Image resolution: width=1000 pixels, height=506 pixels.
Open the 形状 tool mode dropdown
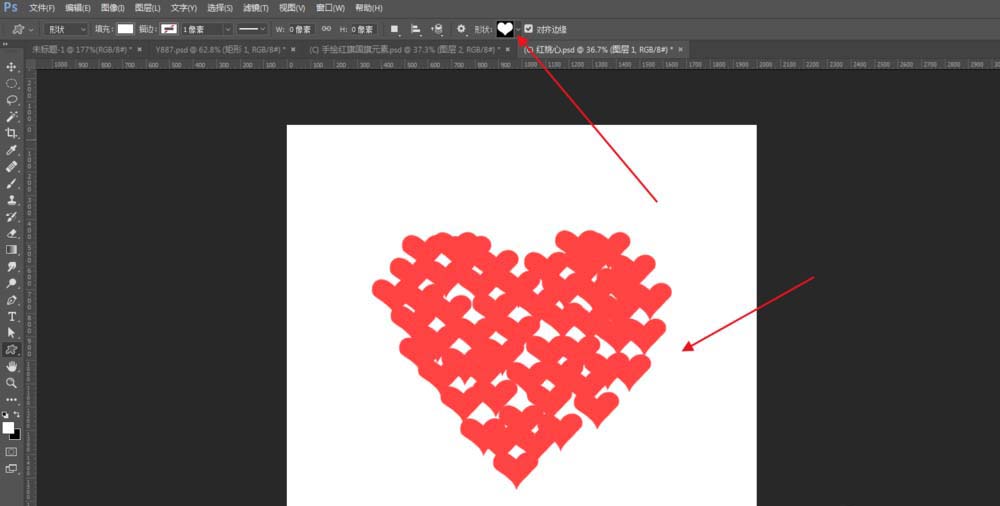[x=67, y=29]
